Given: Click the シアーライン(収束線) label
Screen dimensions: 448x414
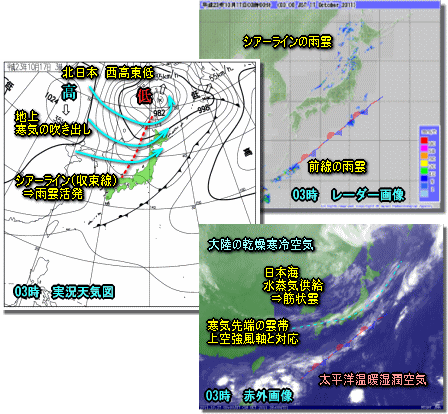Looking at the screenshot, I should pos(67,181).
